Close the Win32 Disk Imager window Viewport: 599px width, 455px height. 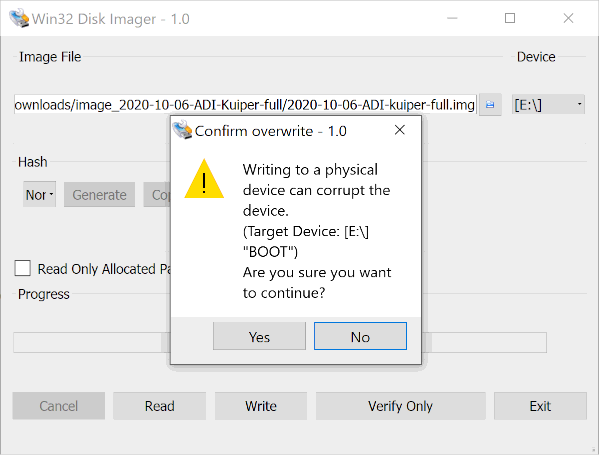(568, 18)
